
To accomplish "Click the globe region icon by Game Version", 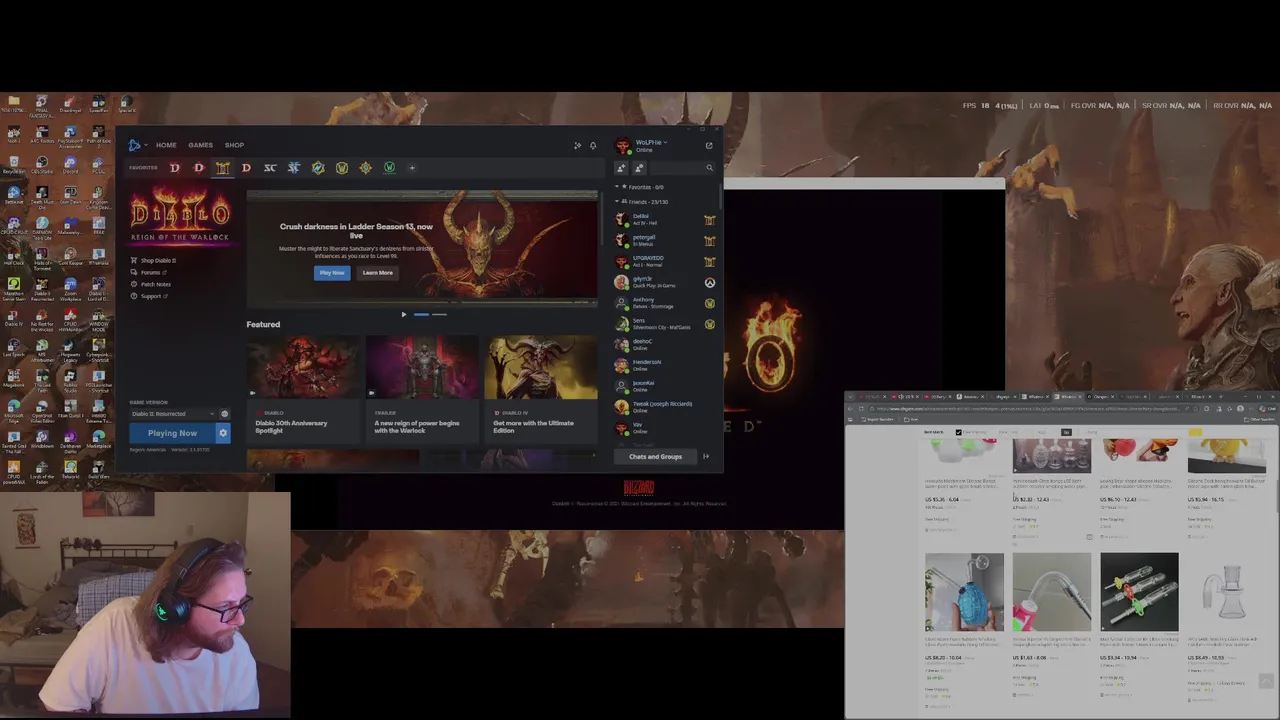I will [224, 414].
